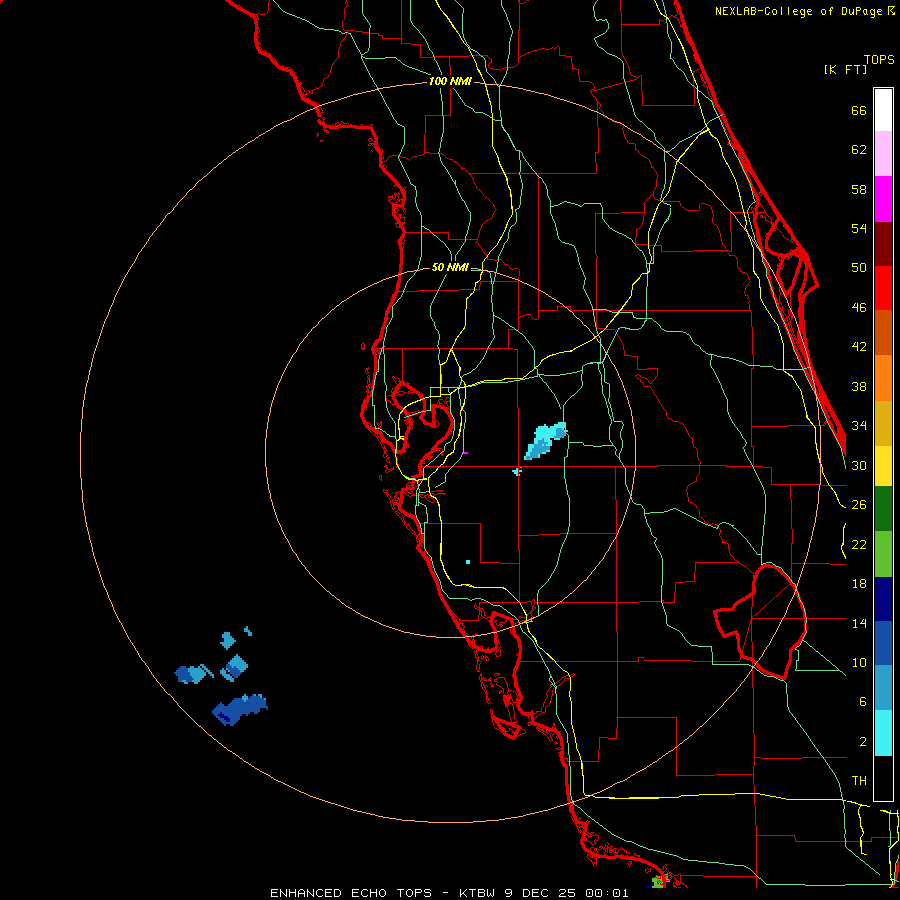The image size is (900, 900).
Task: Select the medium blue legend swatch
Action: coord(883,643)
